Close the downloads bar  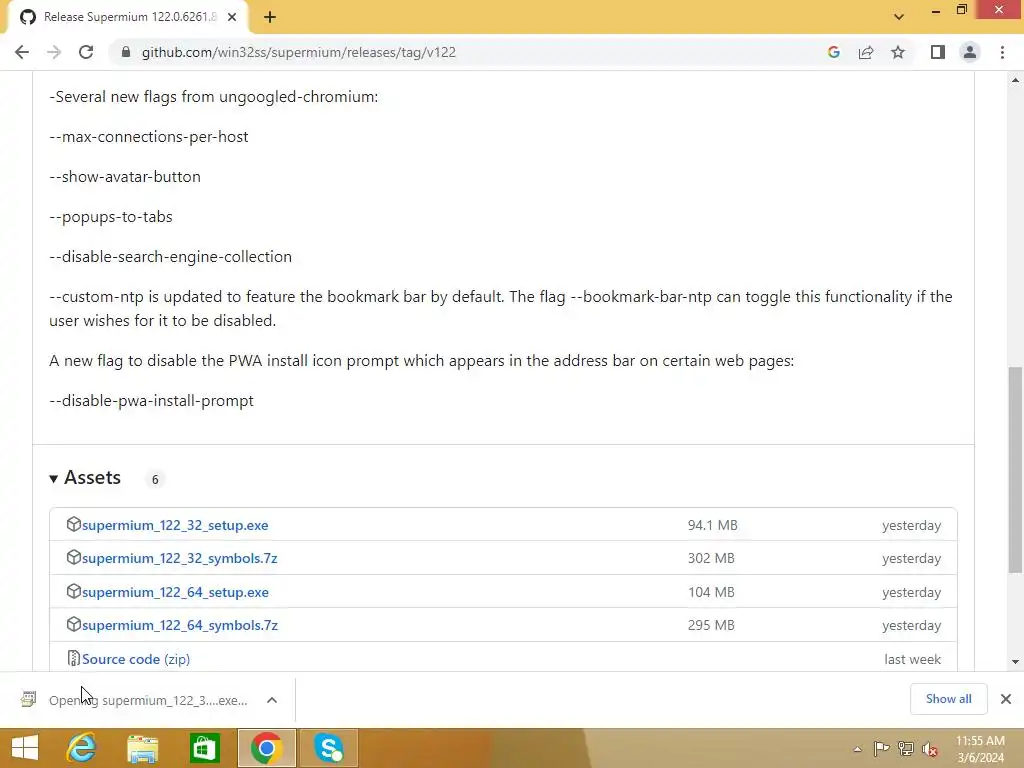[x=1006, y=699]
